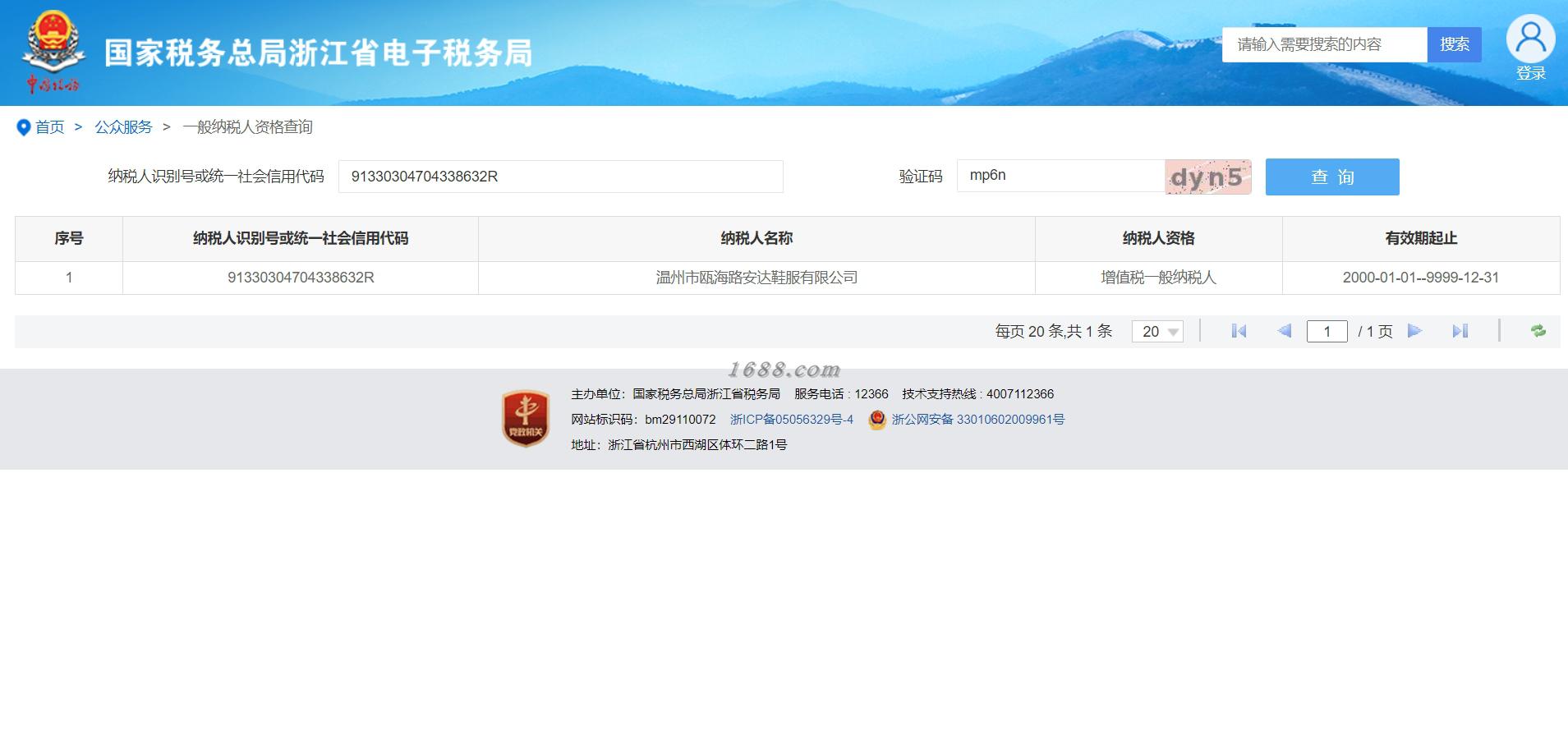
Task: Click the 纳税人资格 column header
Action: point(1159,239)
